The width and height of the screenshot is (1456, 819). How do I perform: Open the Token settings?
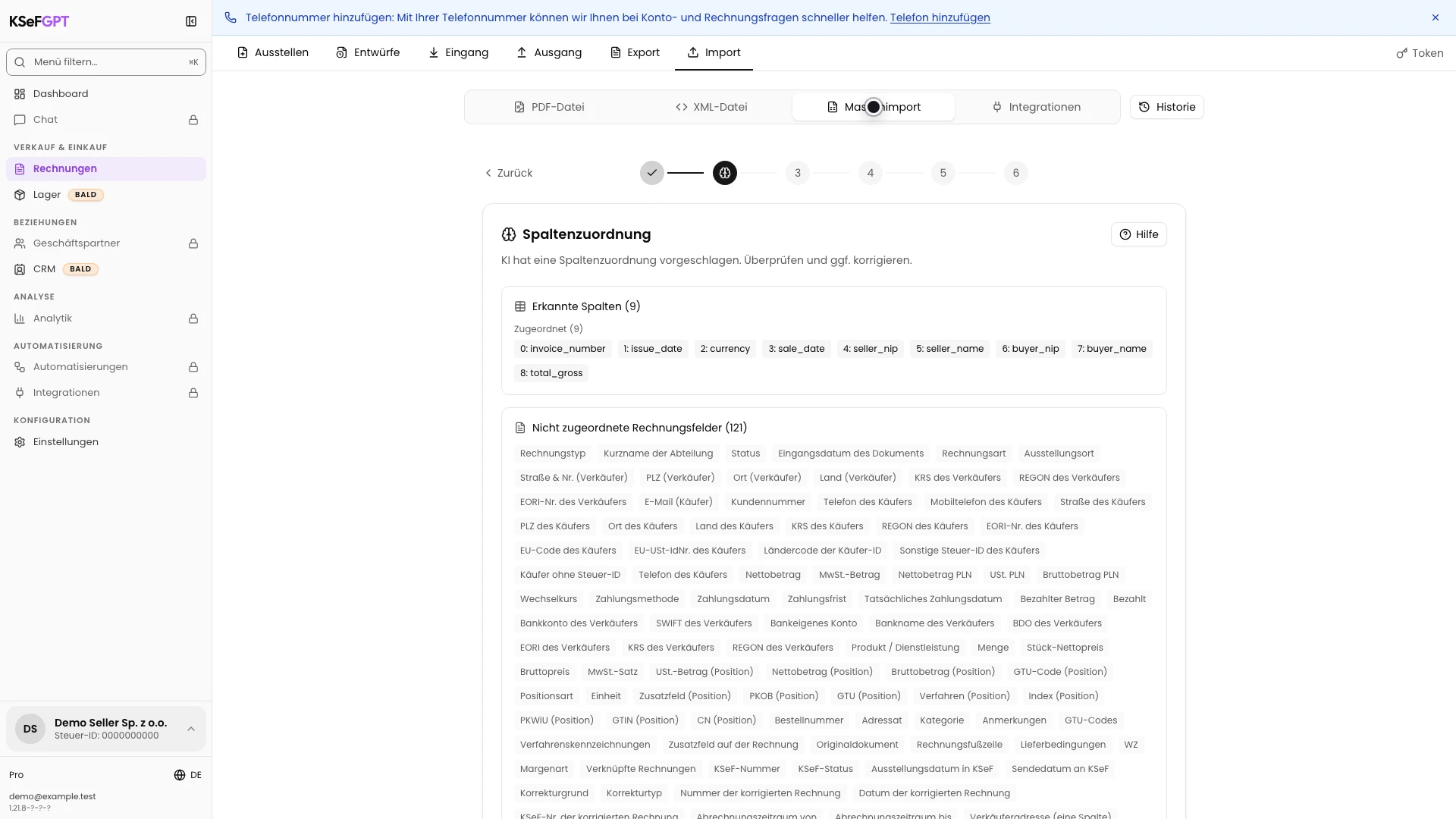1420,53
